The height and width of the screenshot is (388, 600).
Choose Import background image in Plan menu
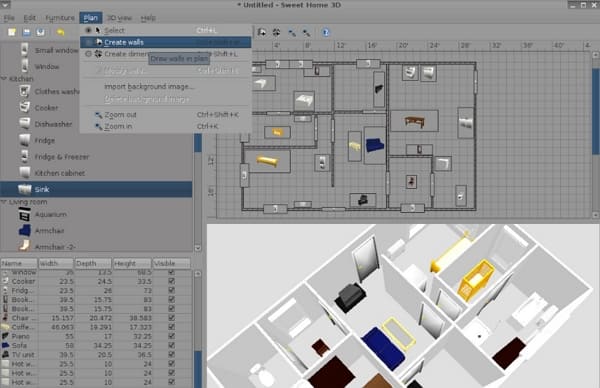(x=166, y=87)
